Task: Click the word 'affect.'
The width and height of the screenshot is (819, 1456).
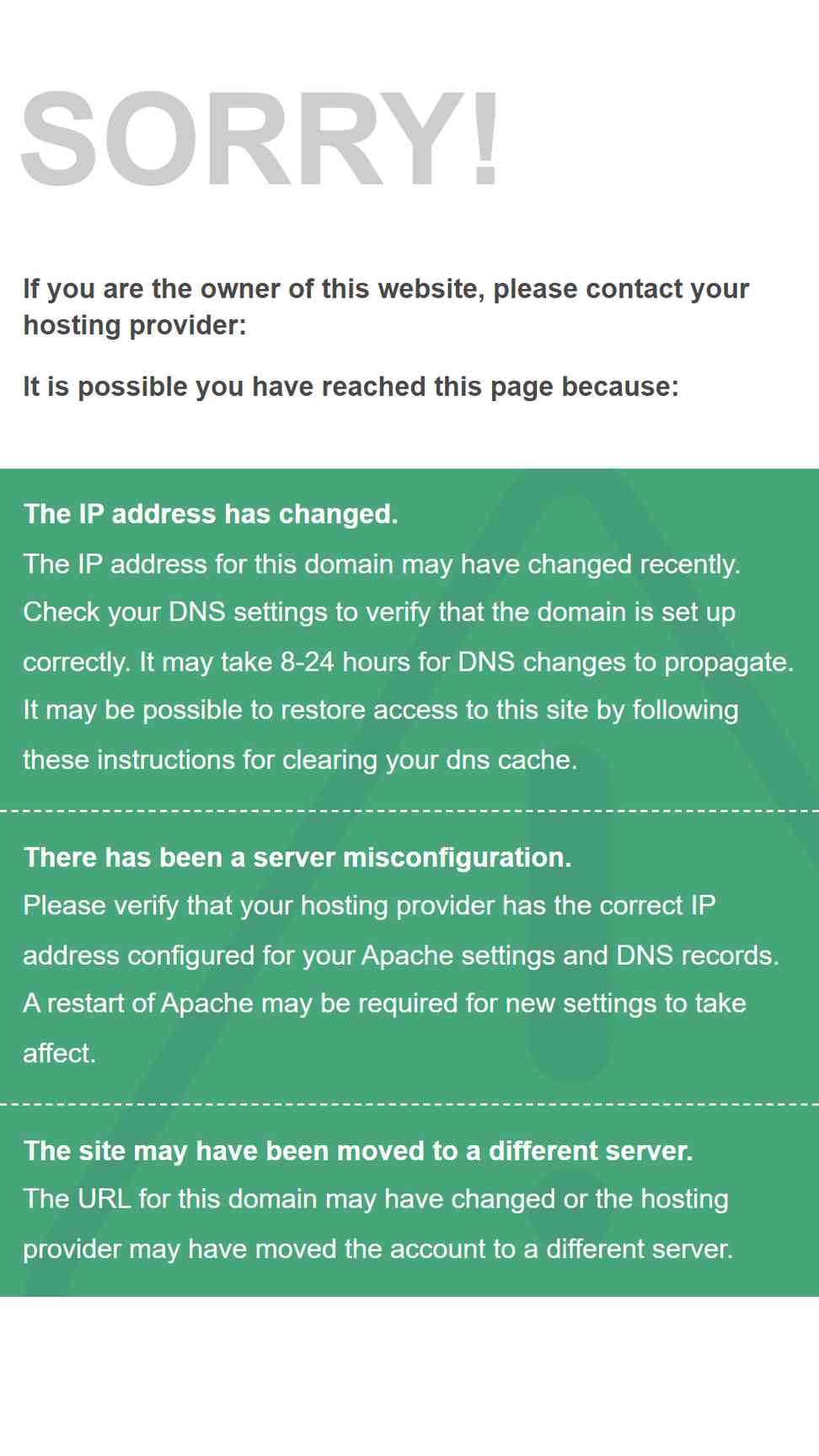Action: pos(59,1052)
